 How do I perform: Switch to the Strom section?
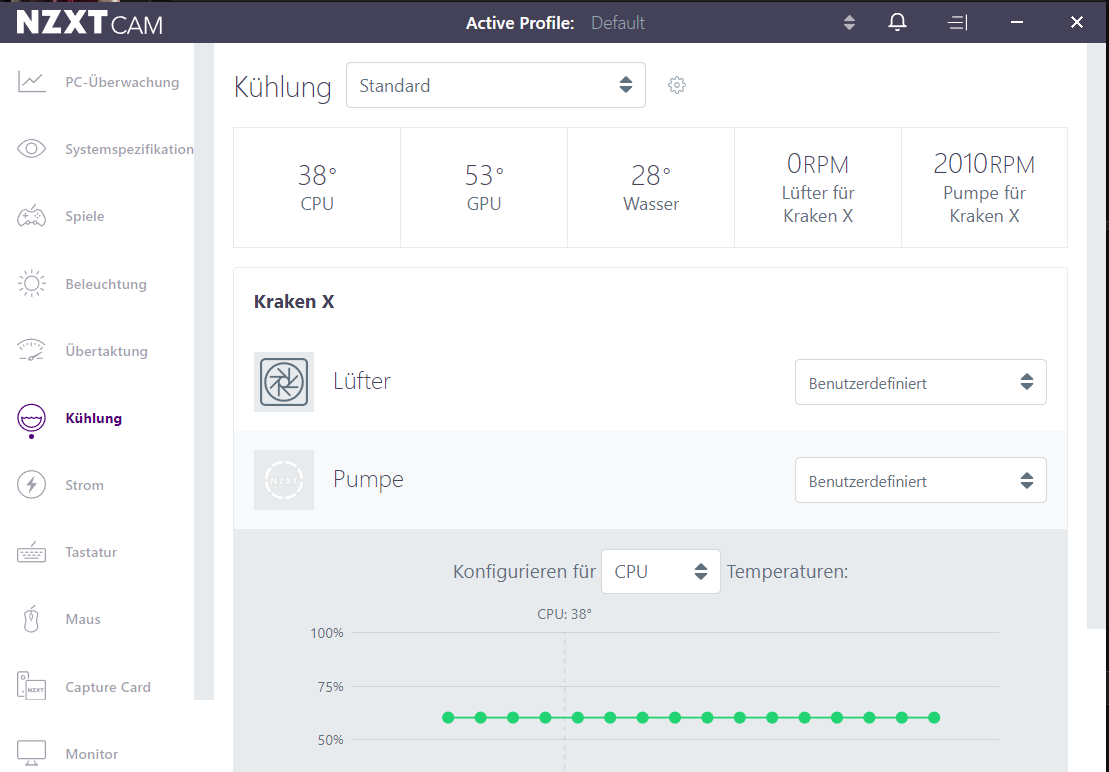[x=84, y=486]
